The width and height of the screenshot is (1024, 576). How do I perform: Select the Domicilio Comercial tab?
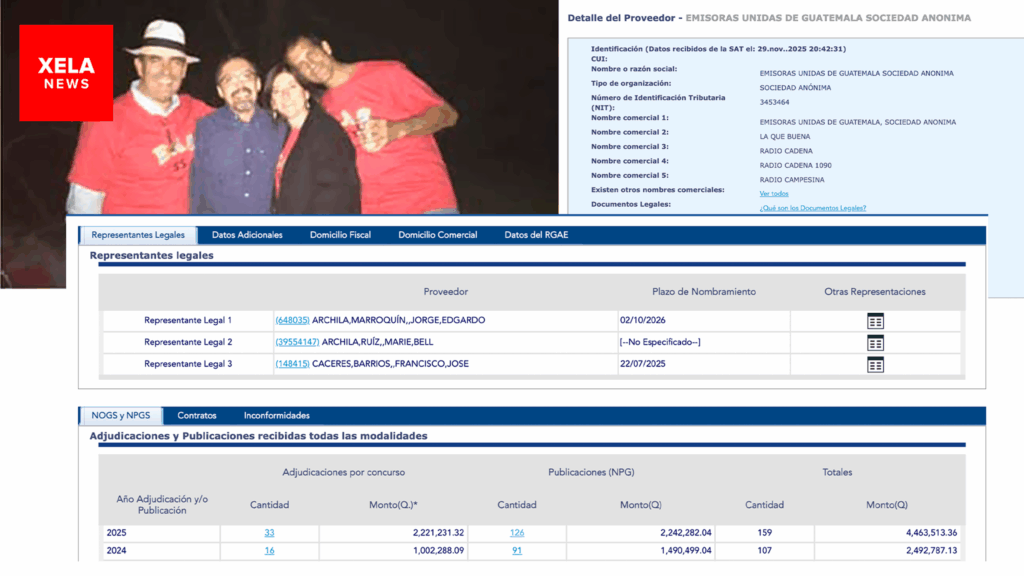(x=437, y=235)
